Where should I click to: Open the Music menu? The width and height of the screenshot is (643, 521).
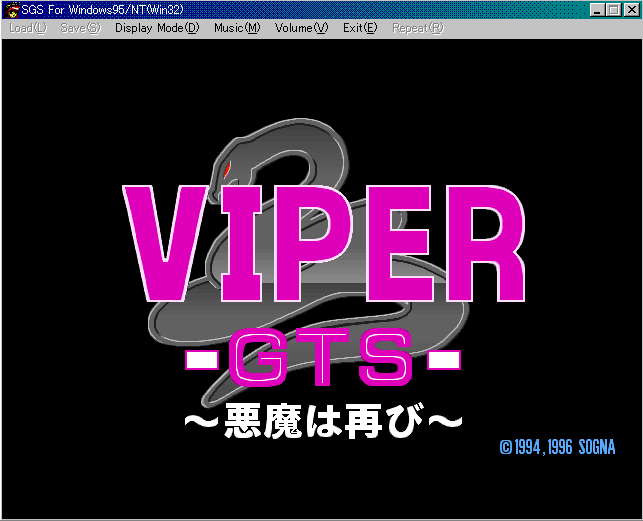coord(237,28)
